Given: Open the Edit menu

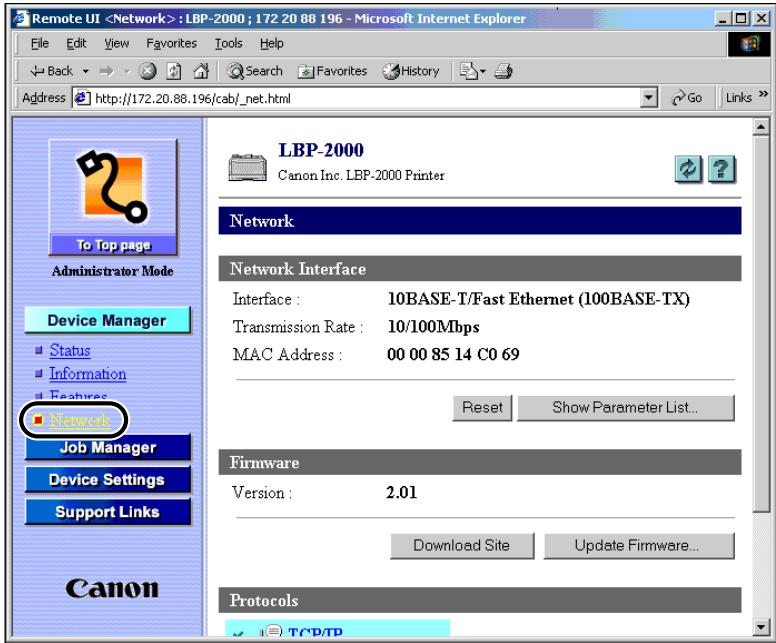Looking at the screenshot, I should coord(76,44).
